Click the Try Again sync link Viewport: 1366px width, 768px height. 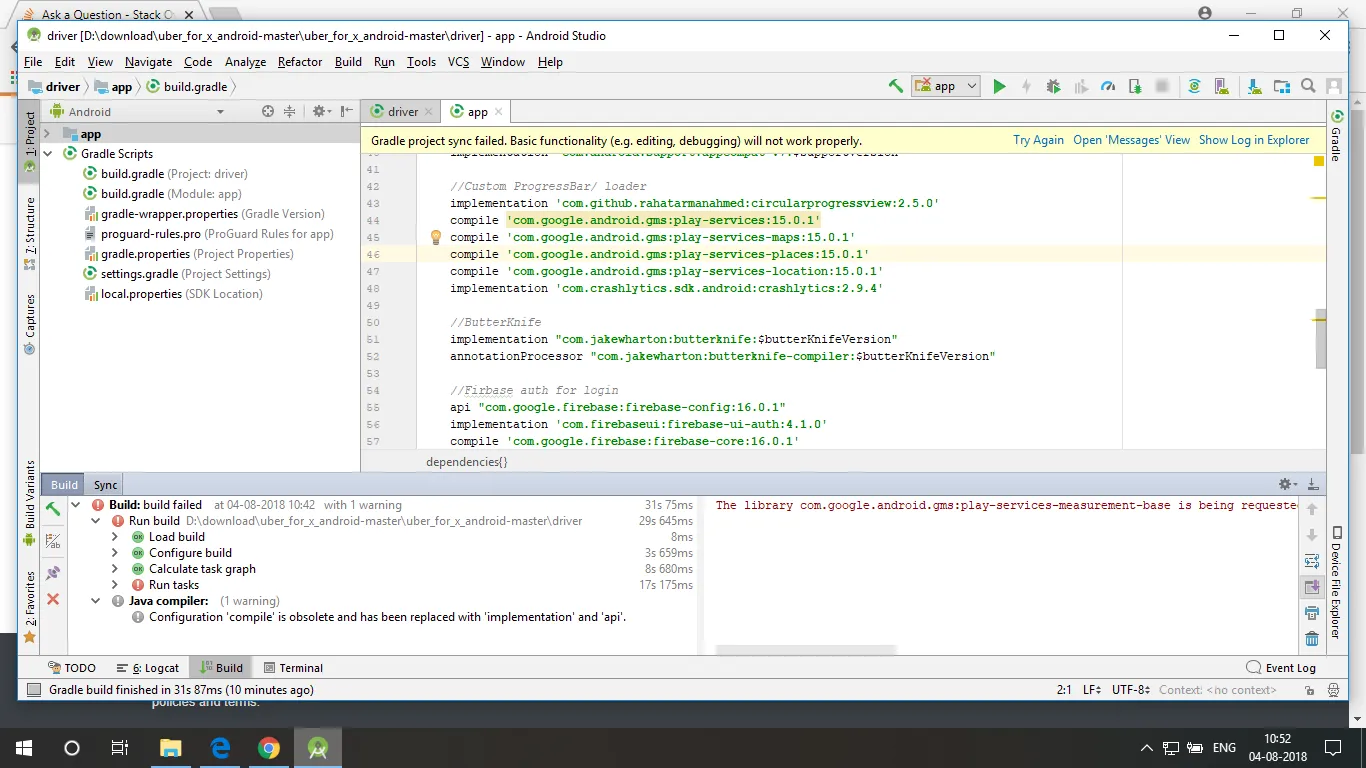click(x=1038, y=140)
